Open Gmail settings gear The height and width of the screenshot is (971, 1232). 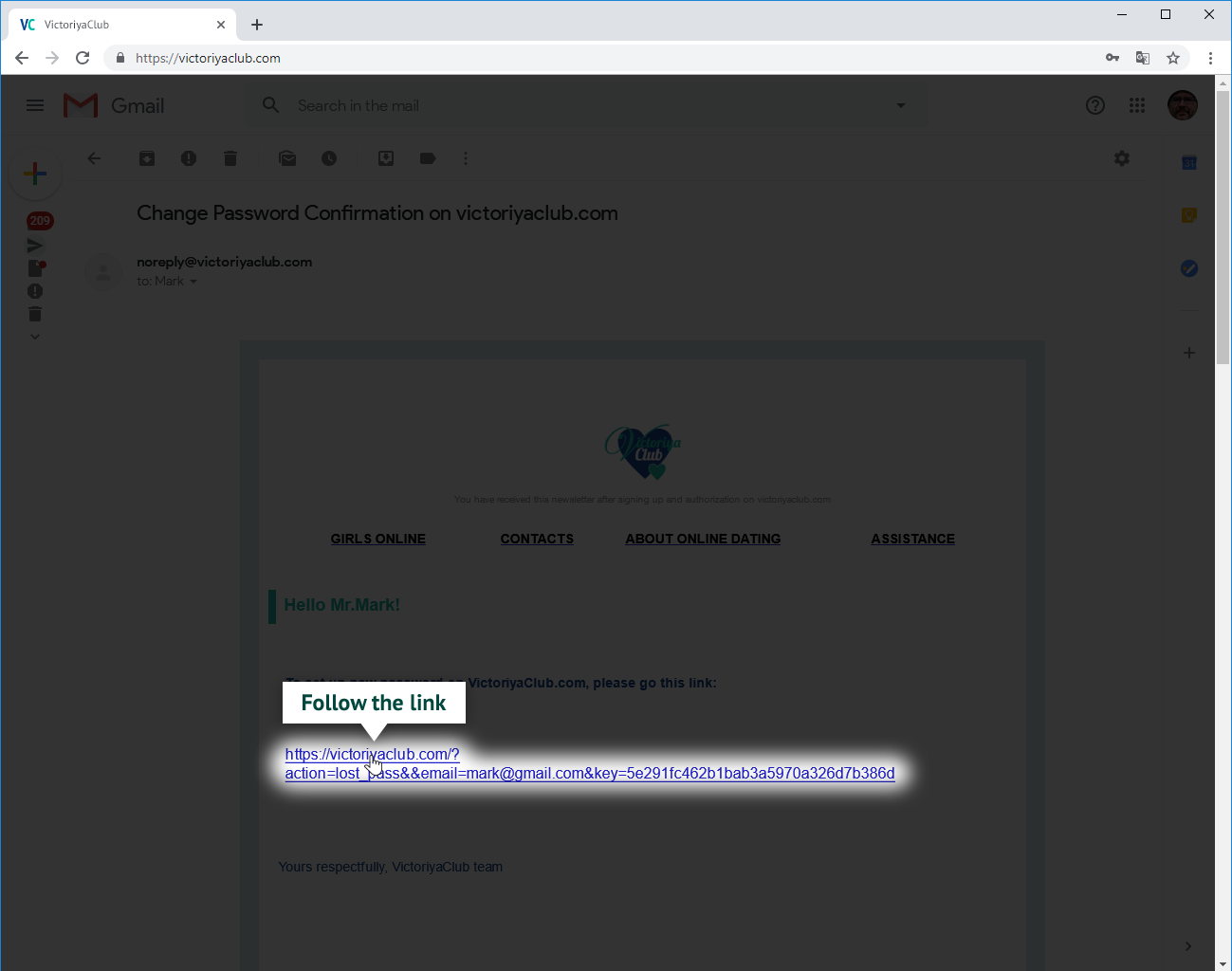[1122, 158]
